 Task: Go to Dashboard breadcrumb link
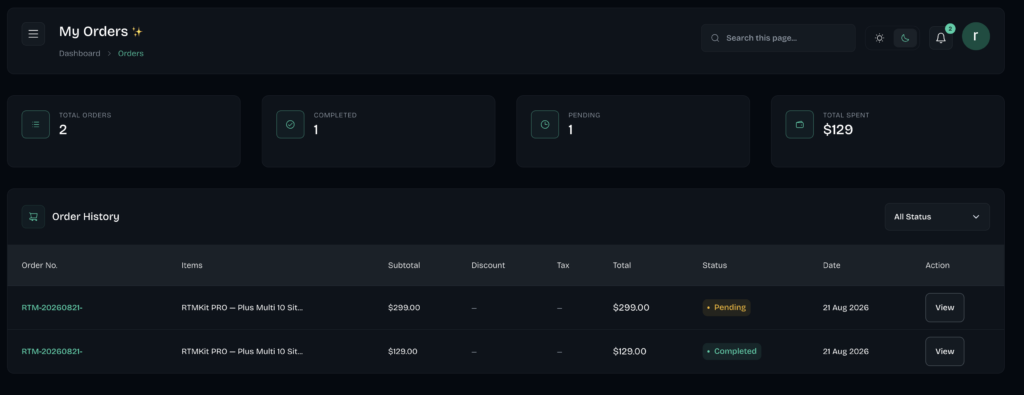tap(80, 54)
